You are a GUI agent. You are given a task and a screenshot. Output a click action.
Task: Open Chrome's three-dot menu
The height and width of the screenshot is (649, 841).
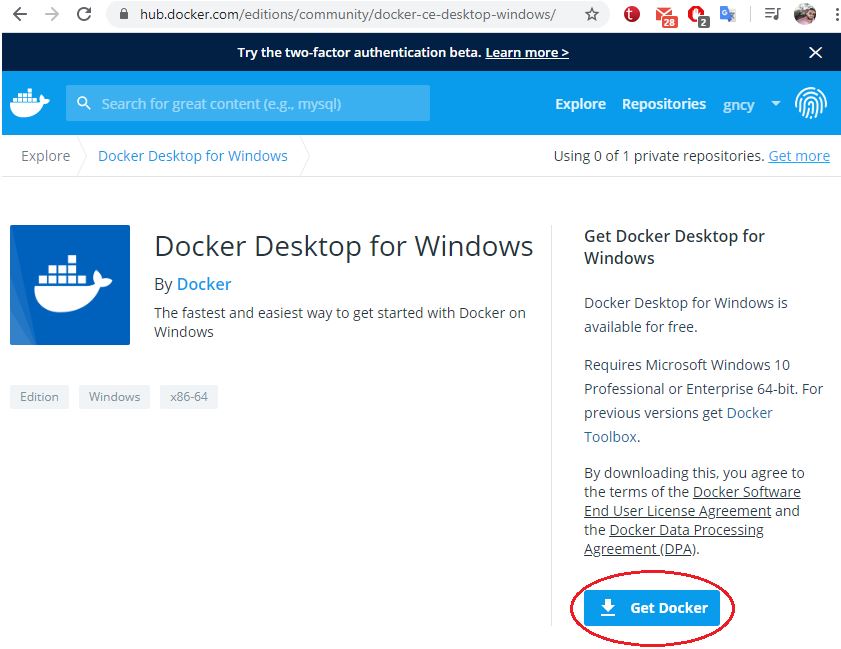(834, 14)
